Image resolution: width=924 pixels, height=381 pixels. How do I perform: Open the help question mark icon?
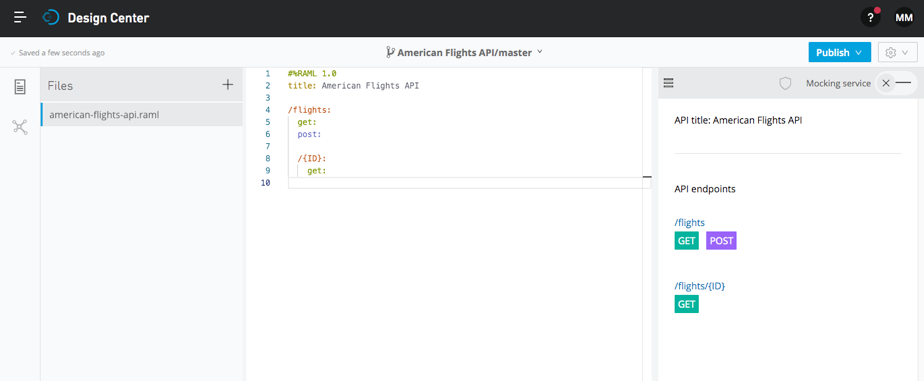pyautogui.click(x=870, y=18)
